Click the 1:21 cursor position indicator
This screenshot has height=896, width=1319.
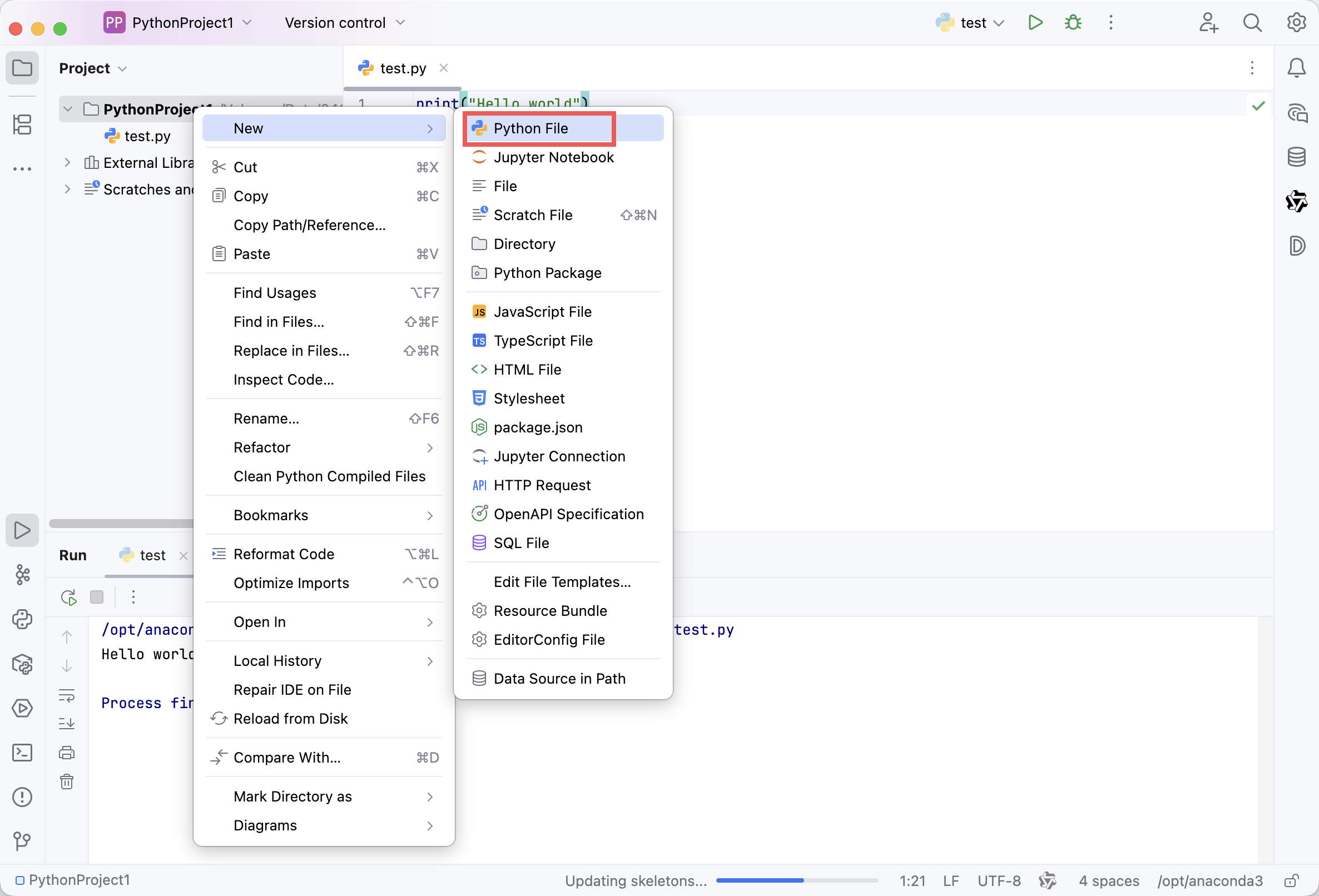pos(912,880)
